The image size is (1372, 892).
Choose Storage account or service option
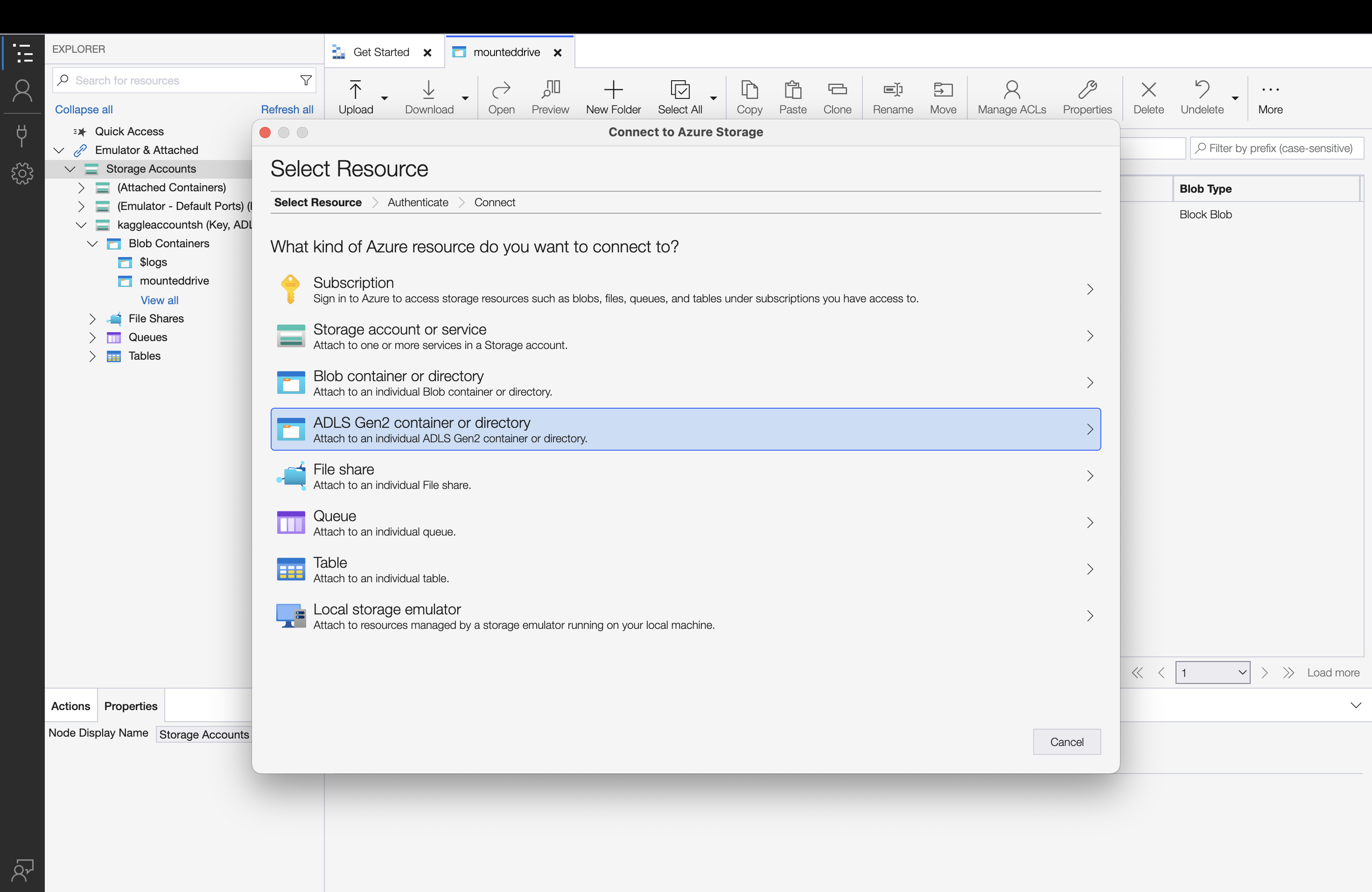(686, 336)
